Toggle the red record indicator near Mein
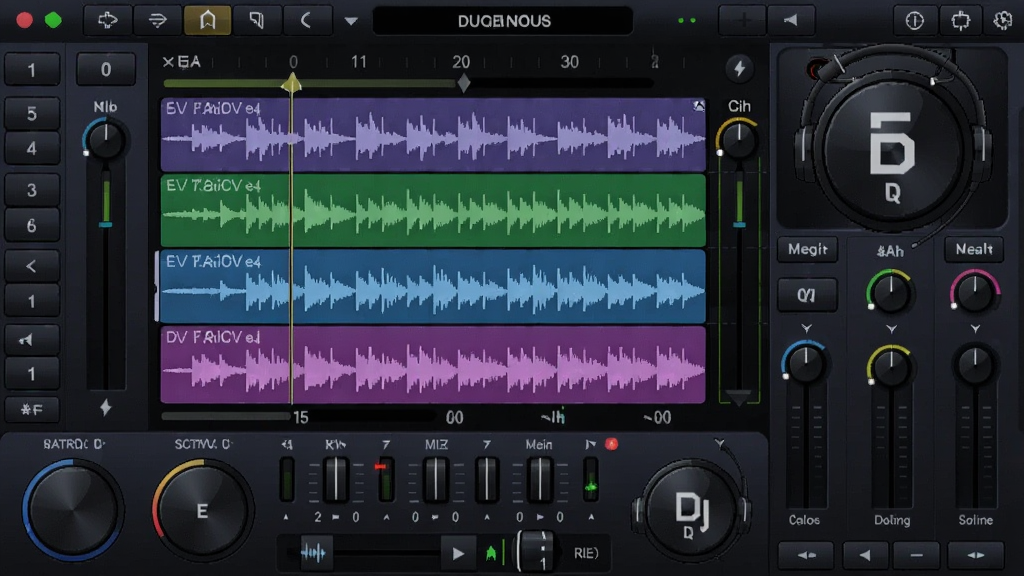This screenshot has width=1024, height=576. point(611,444)
